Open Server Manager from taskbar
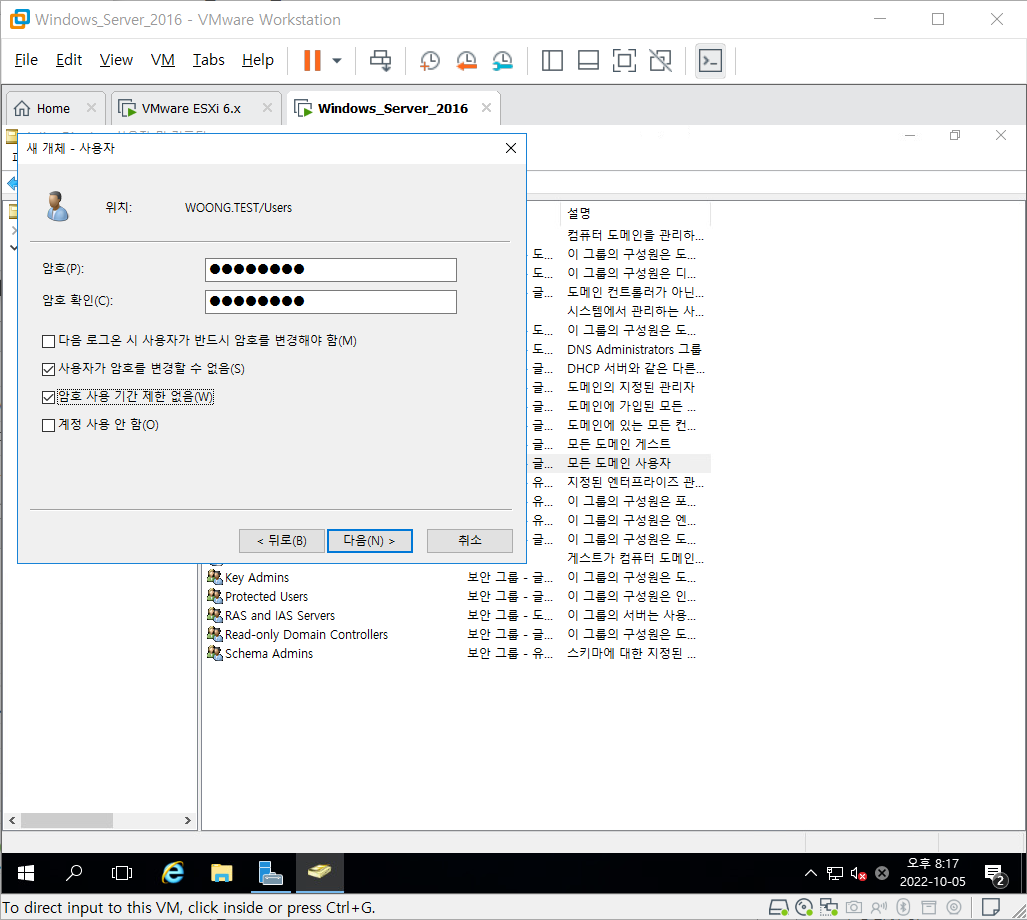Image resolution: width=1027 pixels, height=920 pixels. (x=270, y=873)
